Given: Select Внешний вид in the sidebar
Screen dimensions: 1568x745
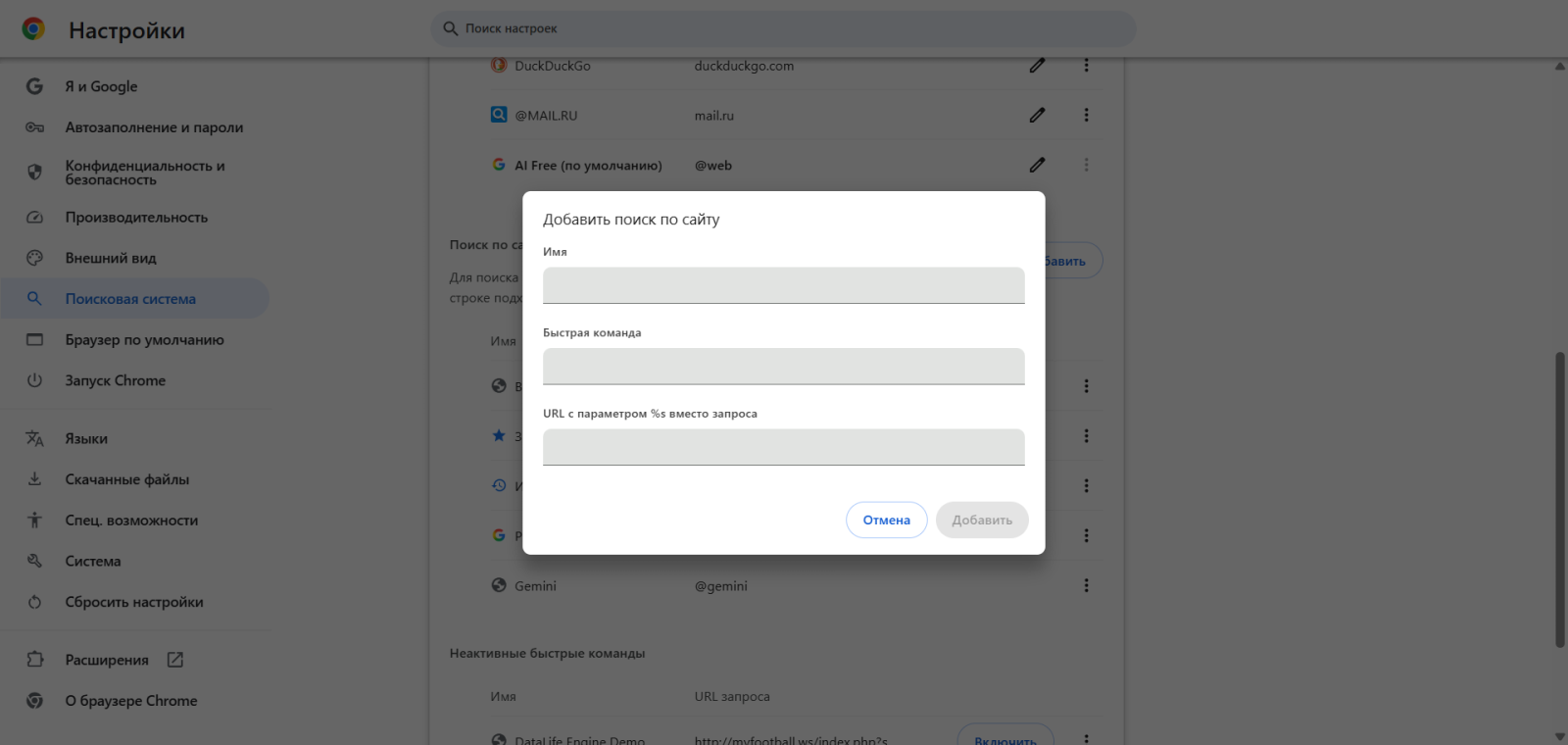Looking at the screenshot, I should point(111,258).
